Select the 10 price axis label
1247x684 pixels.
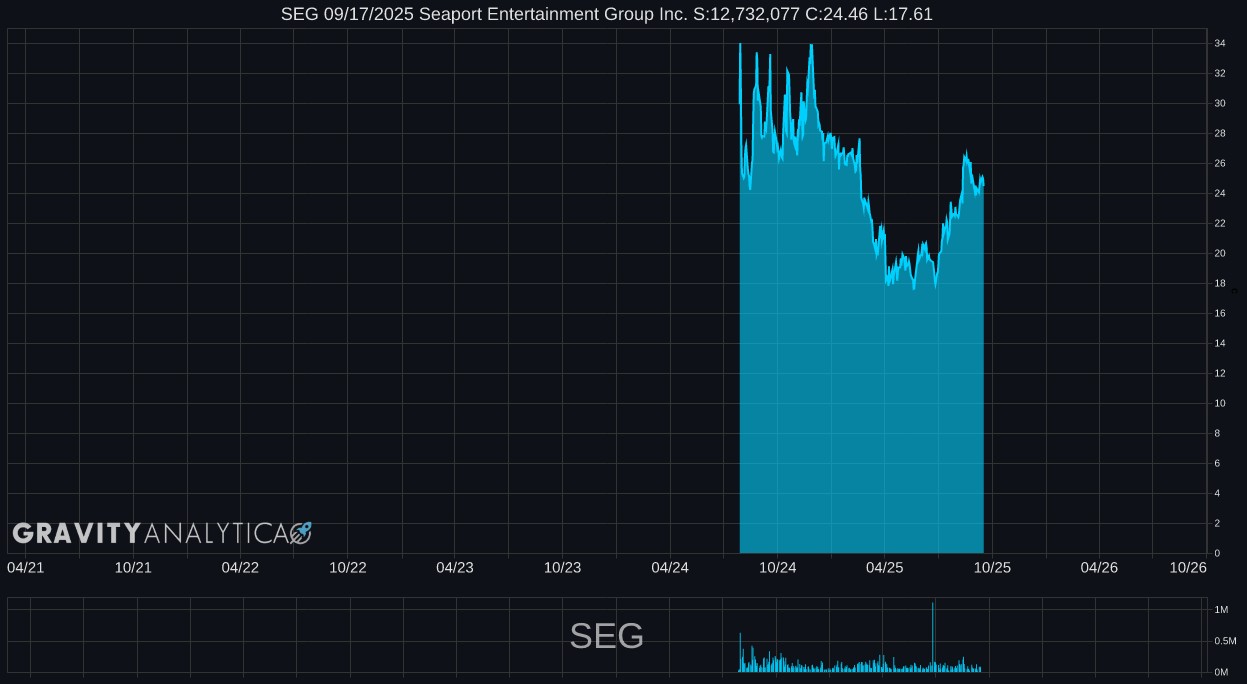pyautogui.click(x=1220, y=403)
